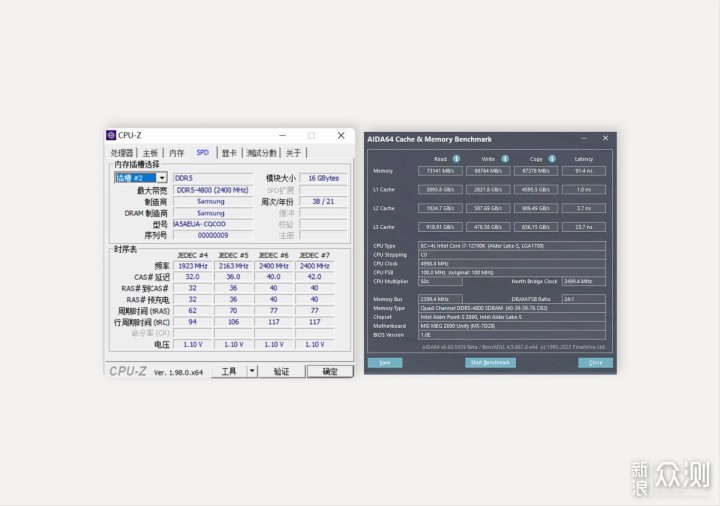Minimize the CPU-Z window
The image size is (720, 506).
(x=282, y=135)
